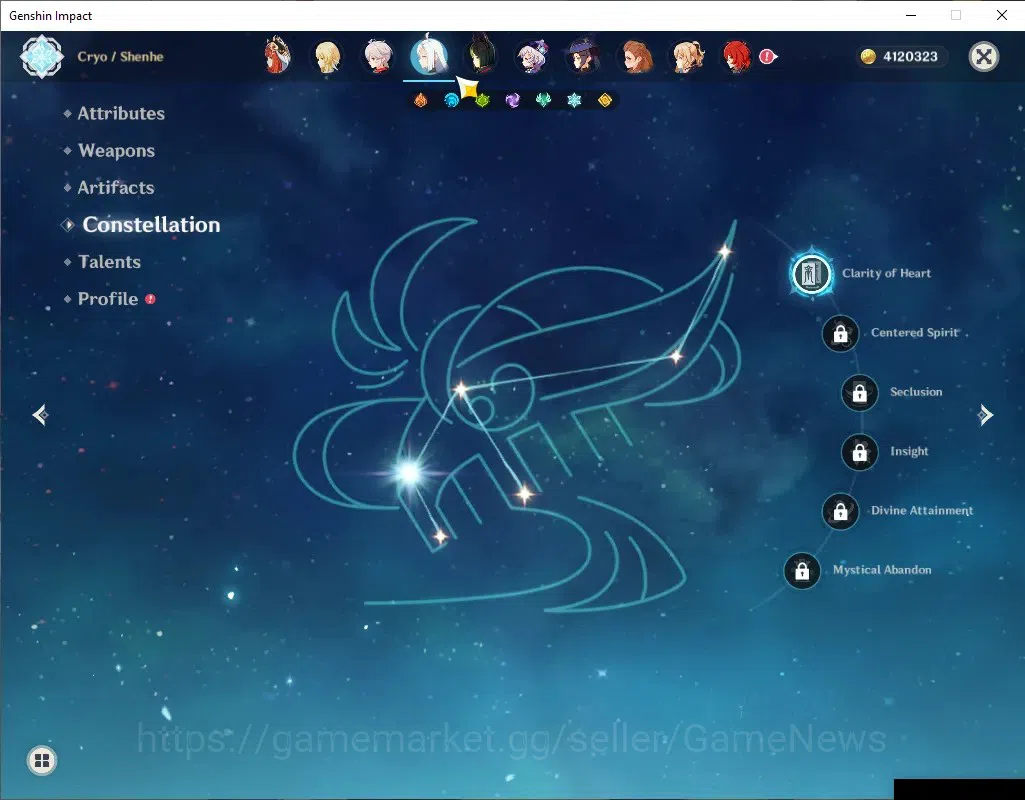Open the character grid view button
1025x800 pixels.
tap(42, 760)
